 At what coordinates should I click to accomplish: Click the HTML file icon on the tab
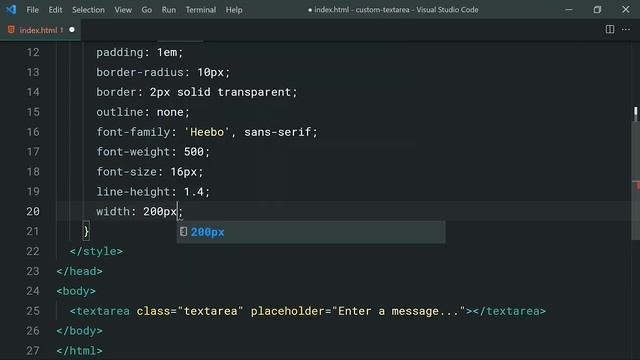coord(11,30)
